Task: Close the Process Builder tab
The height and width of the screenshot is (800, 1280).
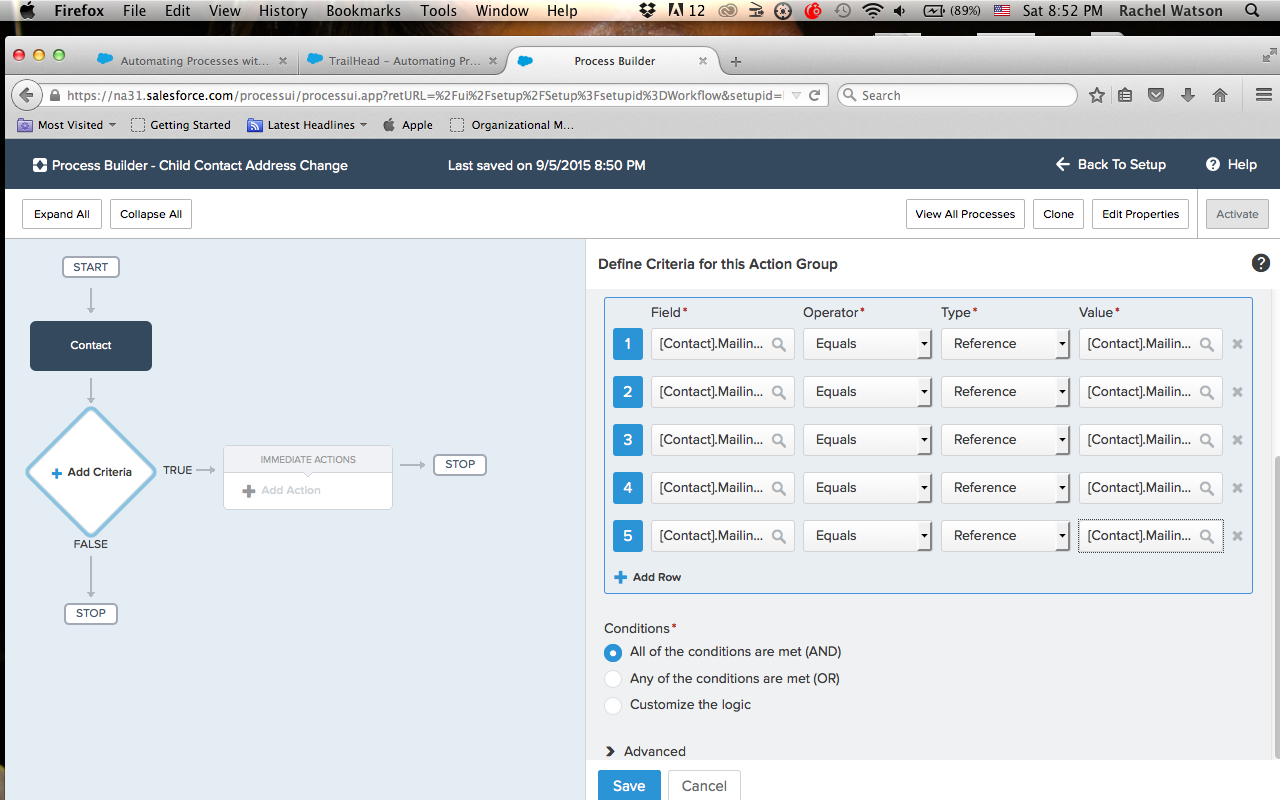Action: [x=702, y=61]
